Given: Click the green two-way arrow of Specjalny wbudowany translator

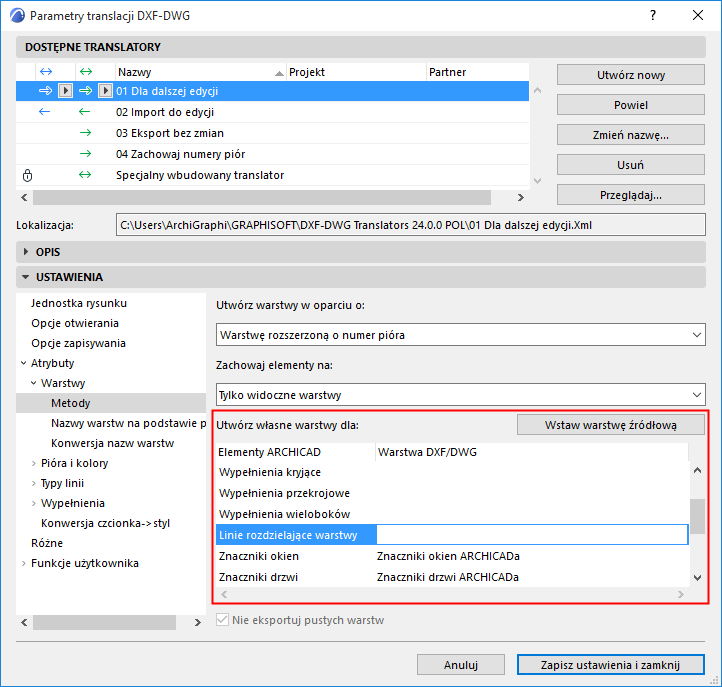Looking at the screenshot, I should tap(85, 175).
